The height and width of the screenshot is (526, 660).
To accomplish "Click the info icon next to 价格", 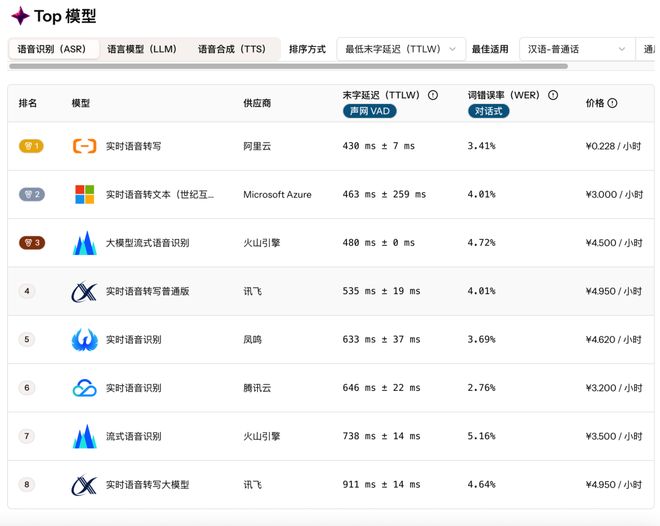I will [612, 103].
